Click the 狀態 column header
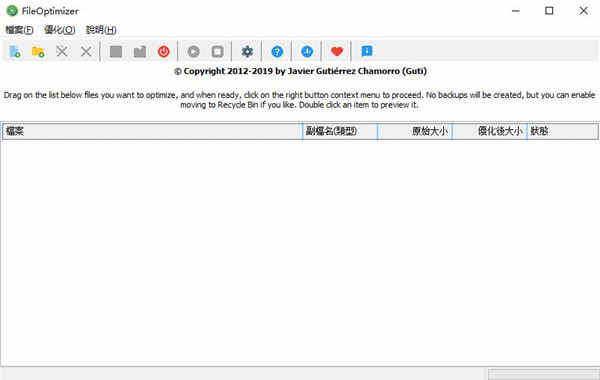Screen dimensions: 600x380 [x=562, y=131]
